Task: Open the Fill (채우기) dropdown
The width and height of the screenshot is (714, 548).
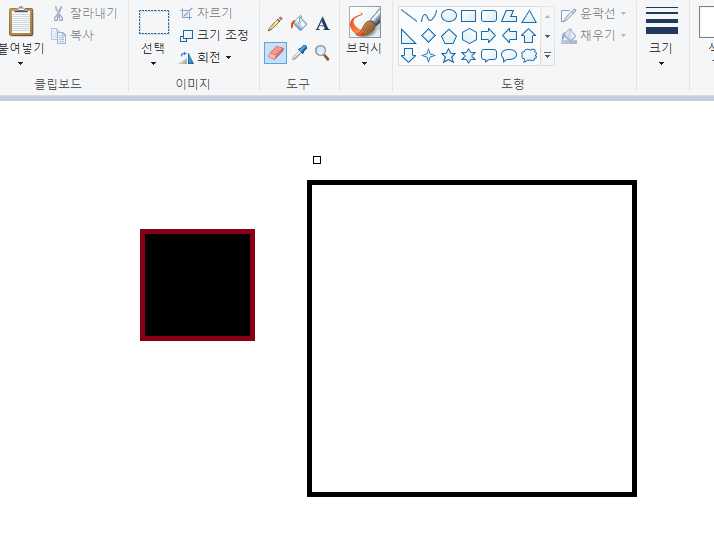Action: [594, 35]
